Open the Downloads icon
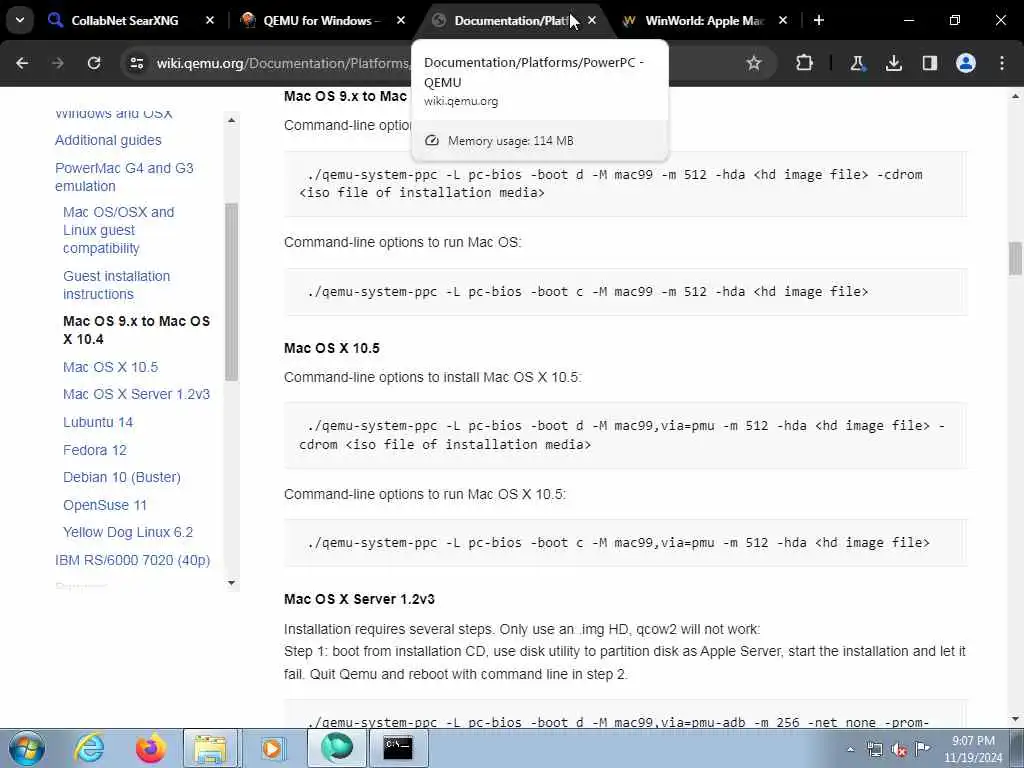The image size is (1024, 768). click(894, 63)
